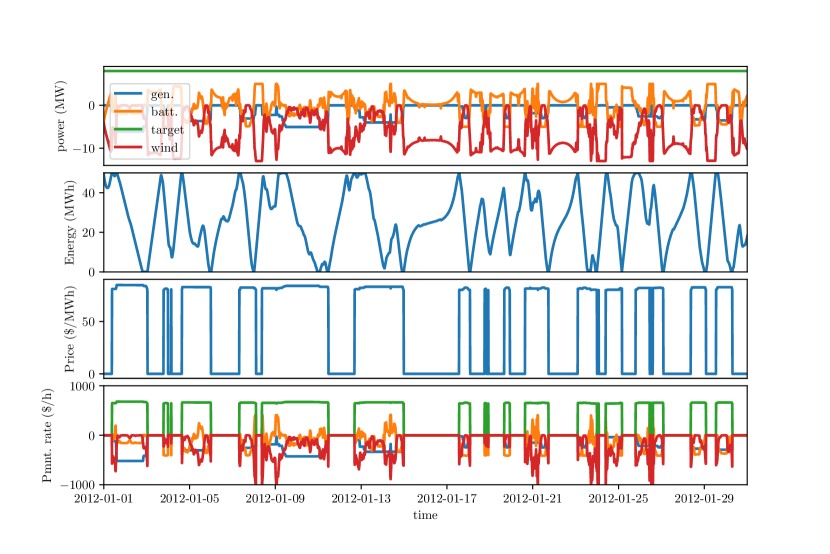Viewport: 830px width, 554px height.
Task: Select the 2012-01-21 date tick label
Action: click(533, 498)
